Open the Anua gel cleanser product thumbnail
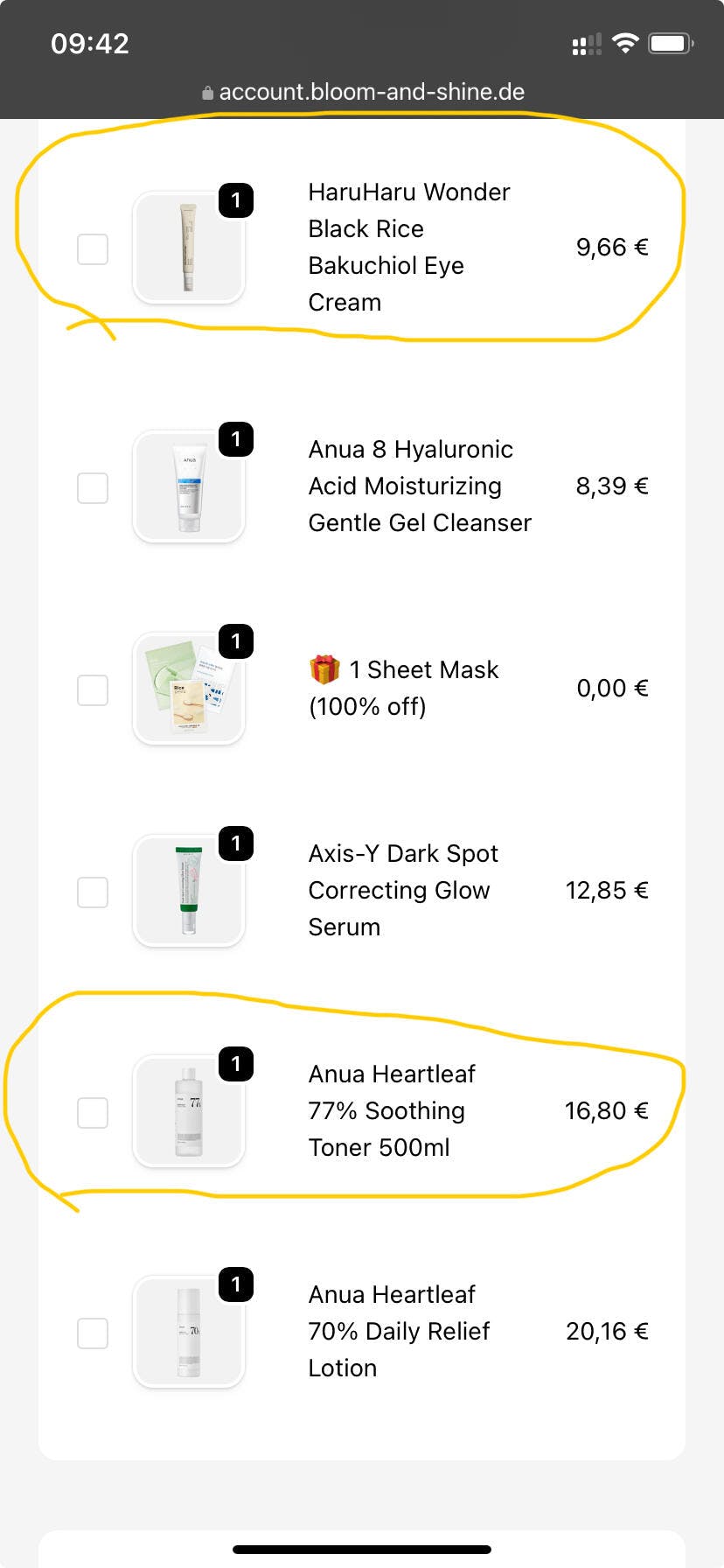This screenshot has width=724, height=1568. pos(189,486)
